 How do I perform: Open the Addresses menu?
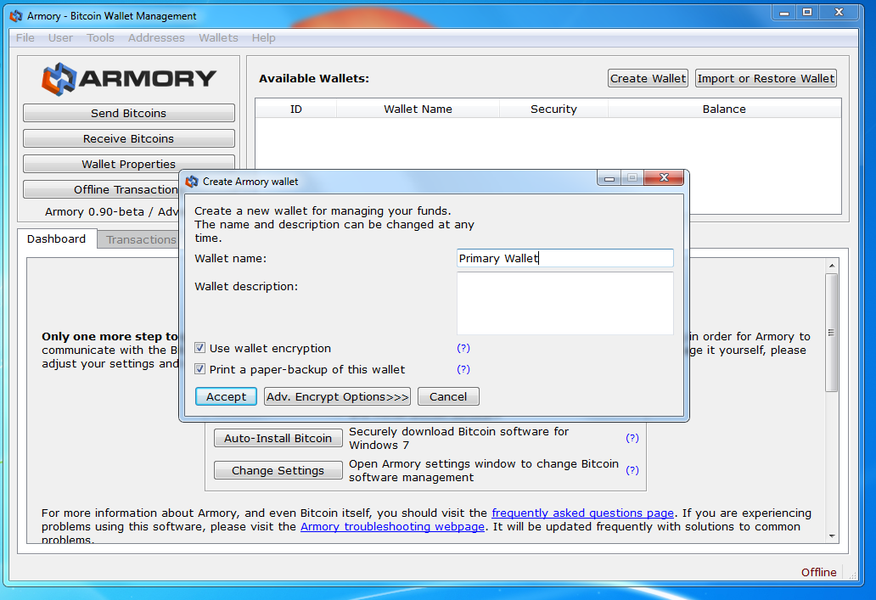click(156, 38)
